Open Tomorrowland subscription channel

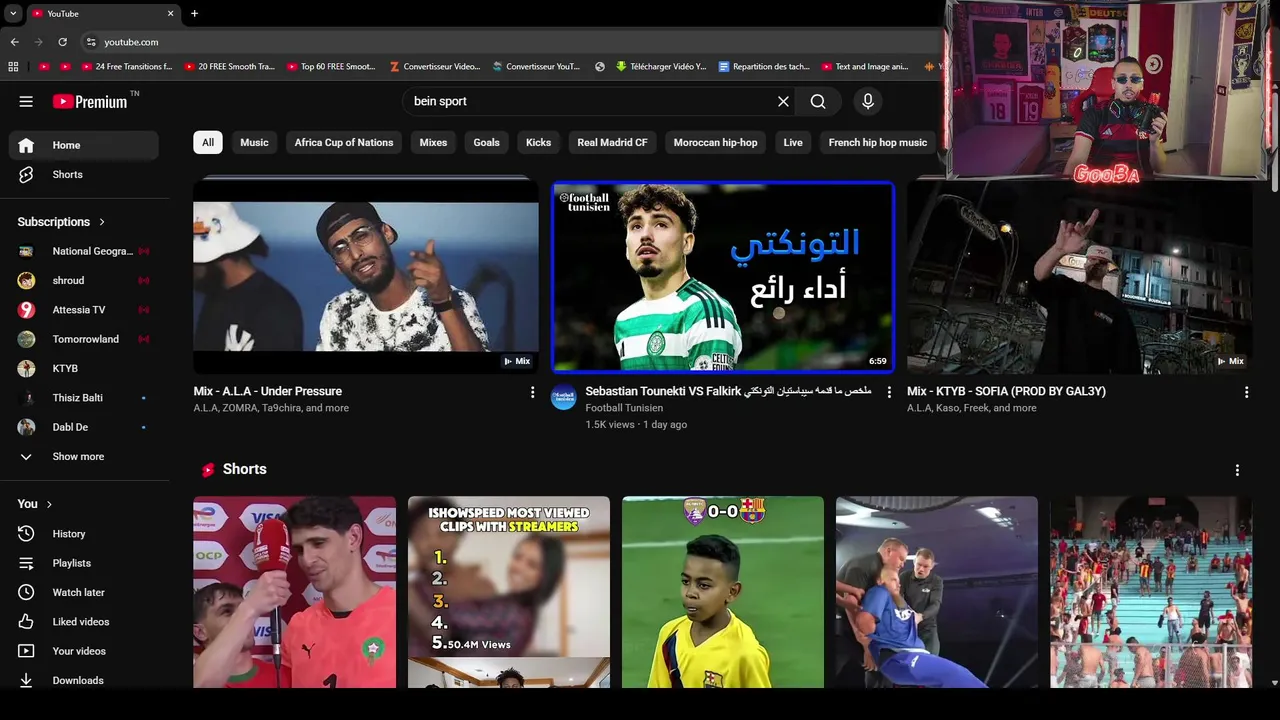point(83,339)
